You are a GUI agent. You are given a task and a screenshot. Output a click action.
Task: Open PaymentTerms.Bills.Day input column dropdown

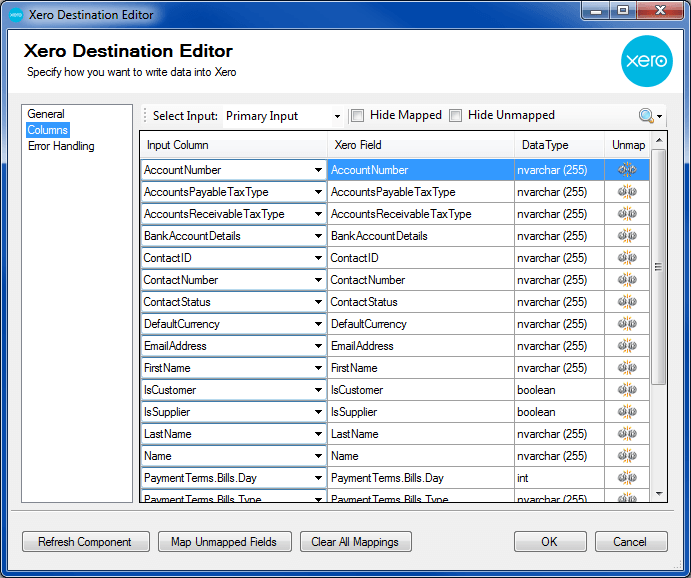pyautogui.click(x=318, y=478)
